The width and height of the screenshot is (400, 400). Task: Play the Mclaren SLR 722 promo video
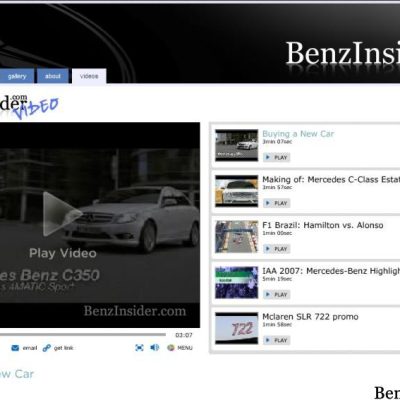[276, 340]
